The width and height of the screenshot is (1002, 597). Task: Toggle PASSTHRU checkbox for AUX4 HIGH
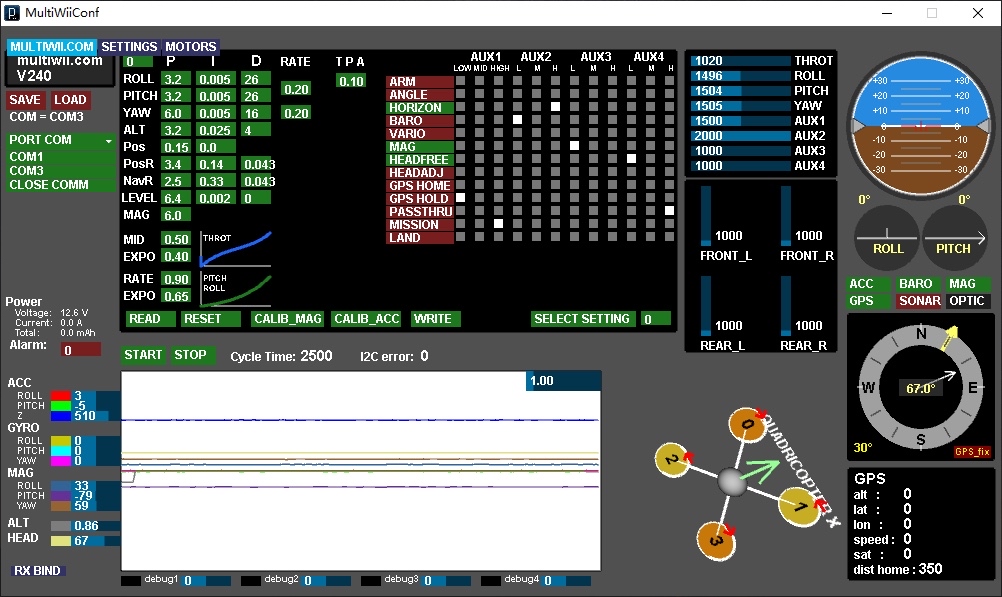[x=669, y=210]
